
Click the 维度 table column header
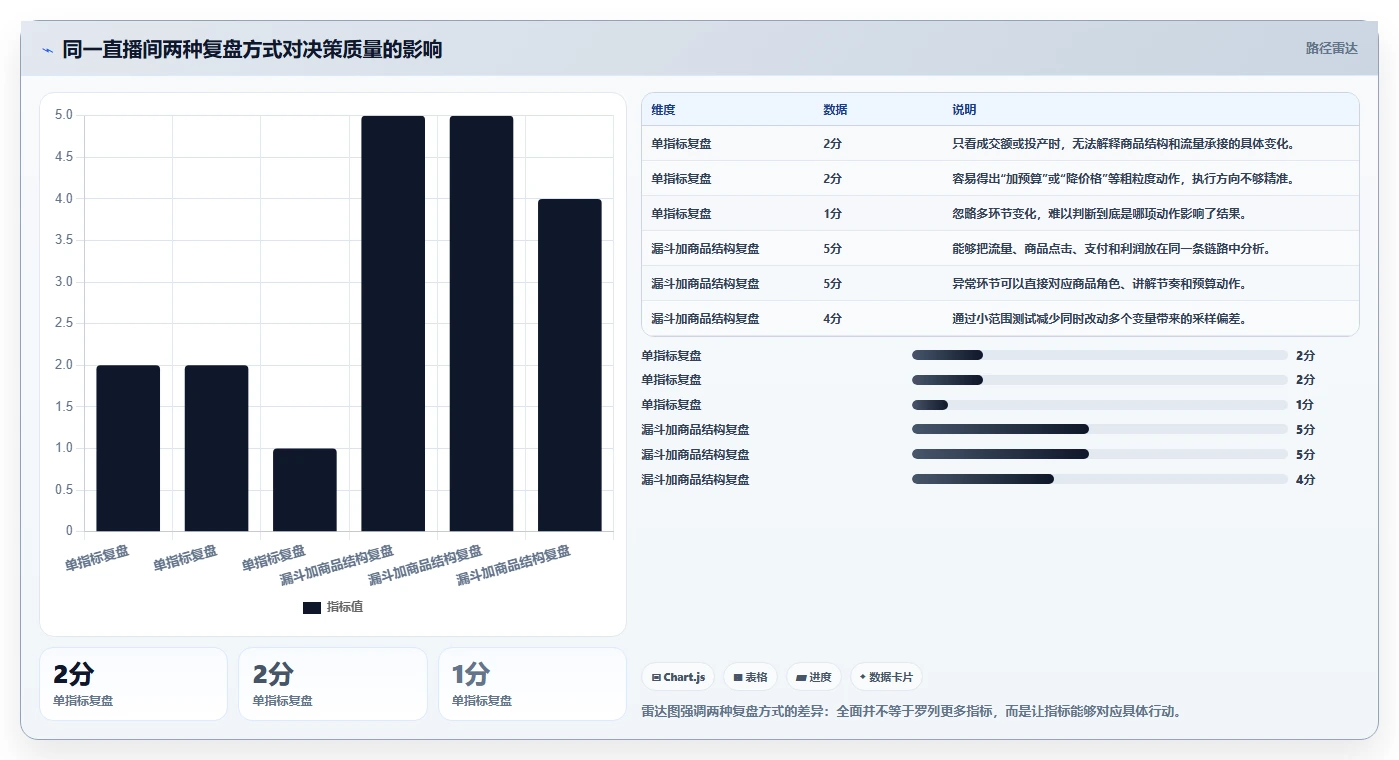click(663, 110)
